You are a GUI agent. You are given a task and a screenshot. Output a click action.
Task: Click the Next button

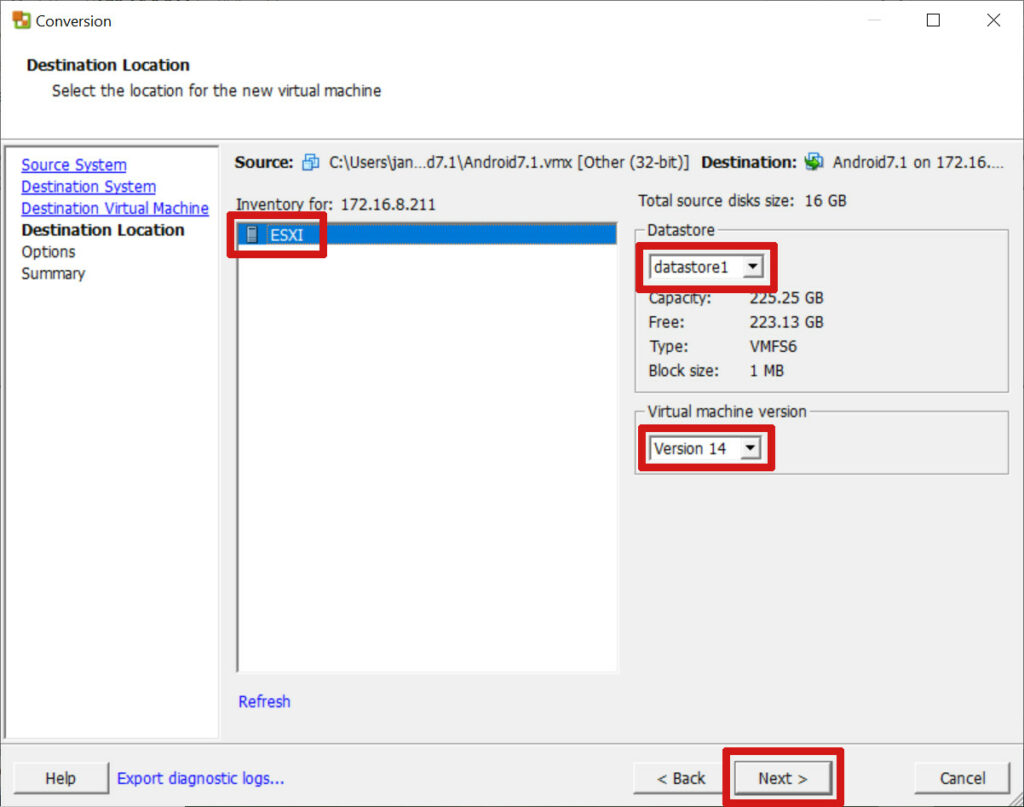point(782,778)
